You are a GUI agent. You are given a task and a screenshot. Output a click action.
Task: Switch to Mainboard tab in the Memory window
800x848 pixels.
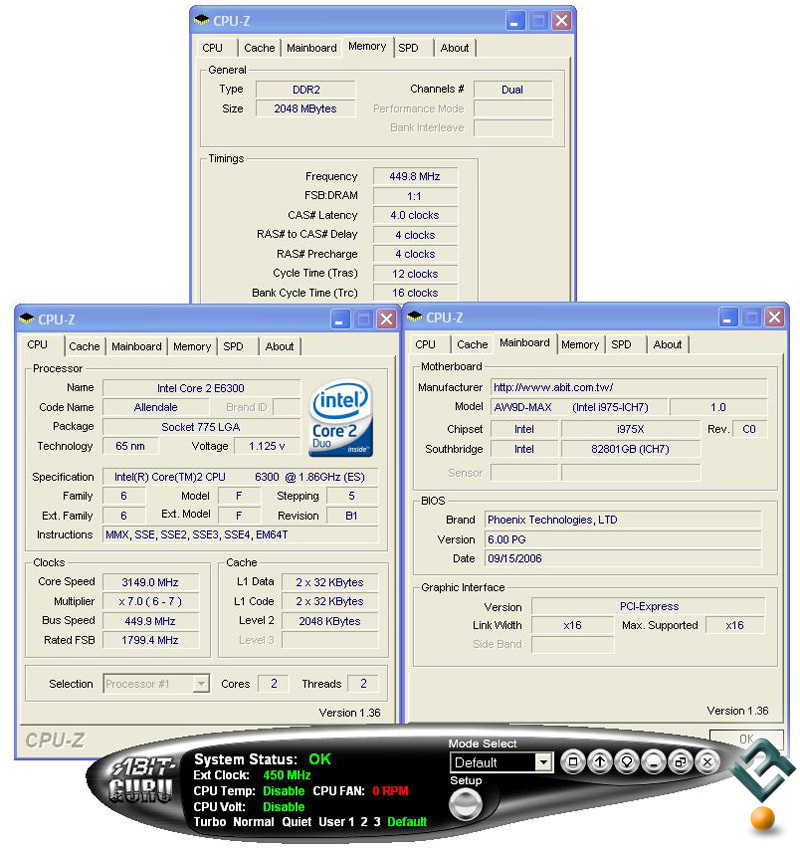pos(312,48)
